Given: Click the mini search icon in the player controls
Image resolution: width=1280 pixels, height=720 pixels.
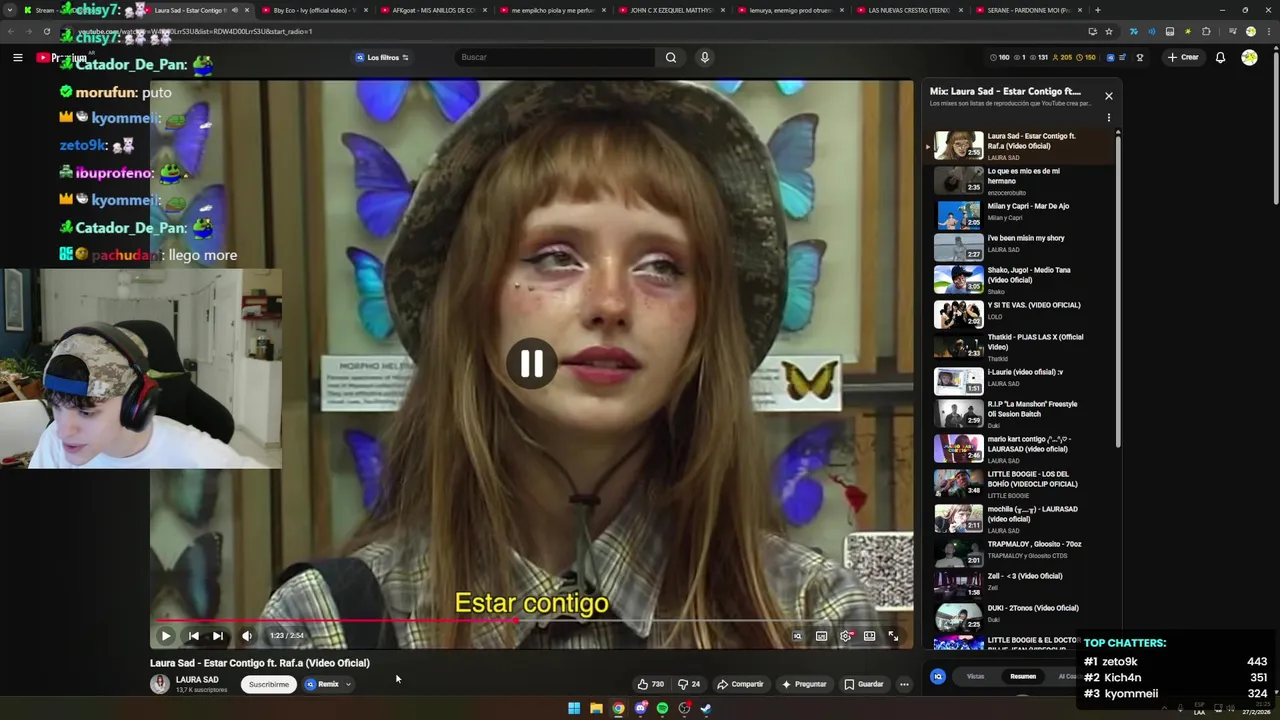Looking at the screenshot, I should (797, 635).
